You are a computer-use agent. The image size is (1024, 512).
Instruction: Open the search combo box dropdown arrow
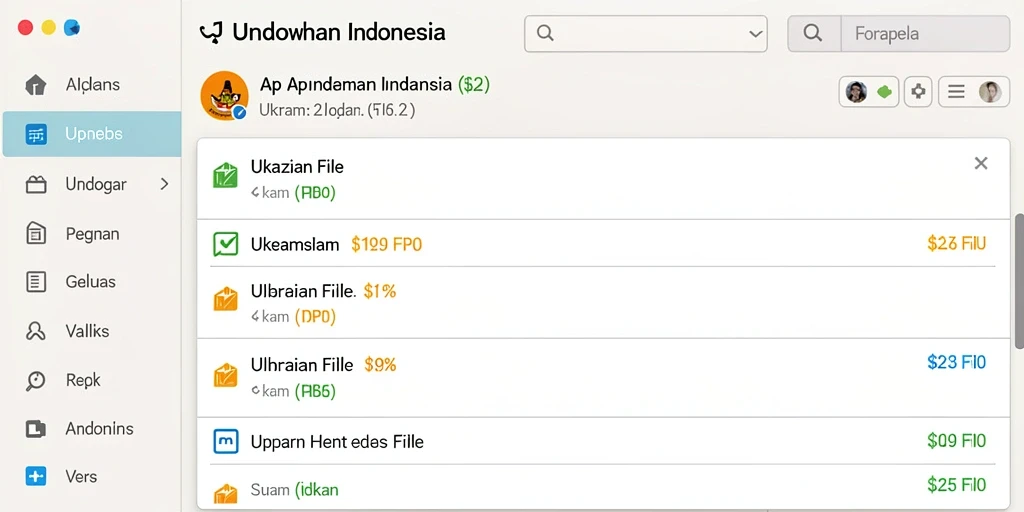(756, 34)
